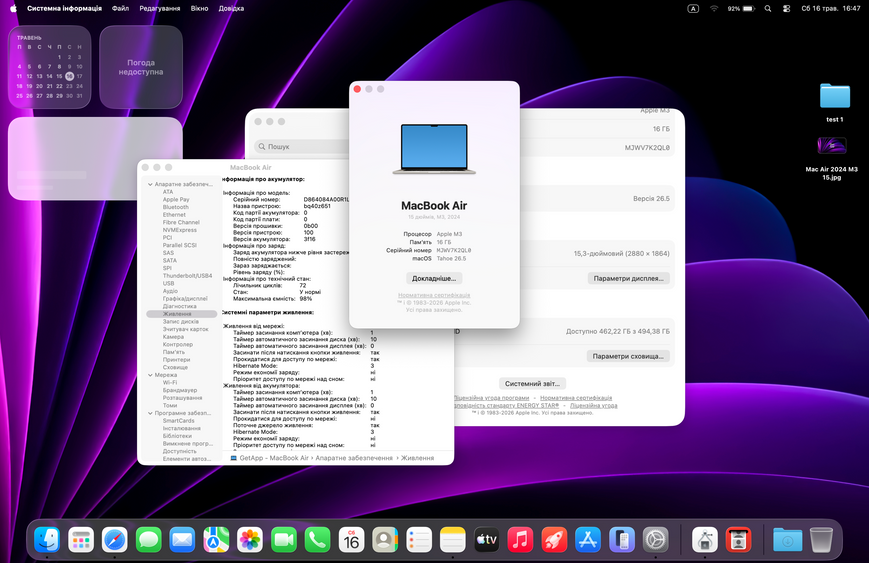Click the Лічильник циклів value 72
The width and height of the screenshot is (869, 563).
[x=303, y=285]
